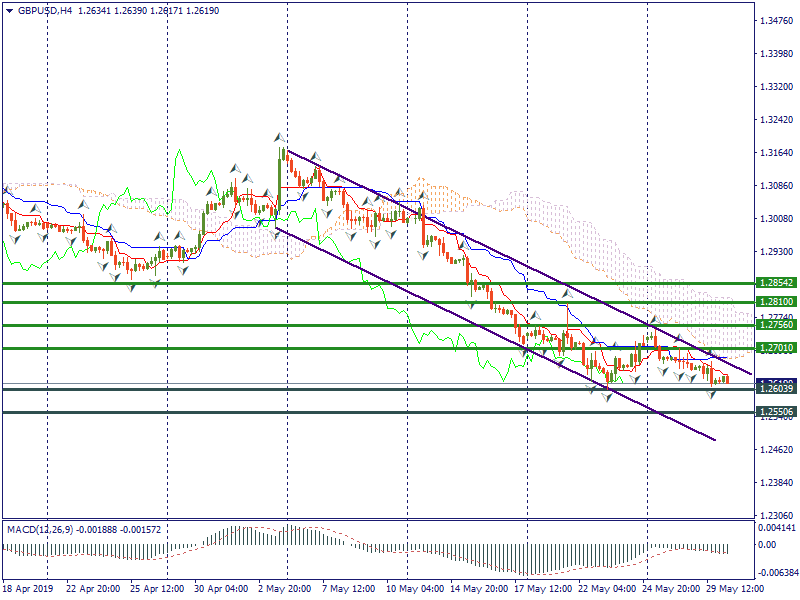Image resolution: width=800 pixels, height=600 pixels.
Task: Click the 1.27010 green level tag
Action: pos(775,348)
